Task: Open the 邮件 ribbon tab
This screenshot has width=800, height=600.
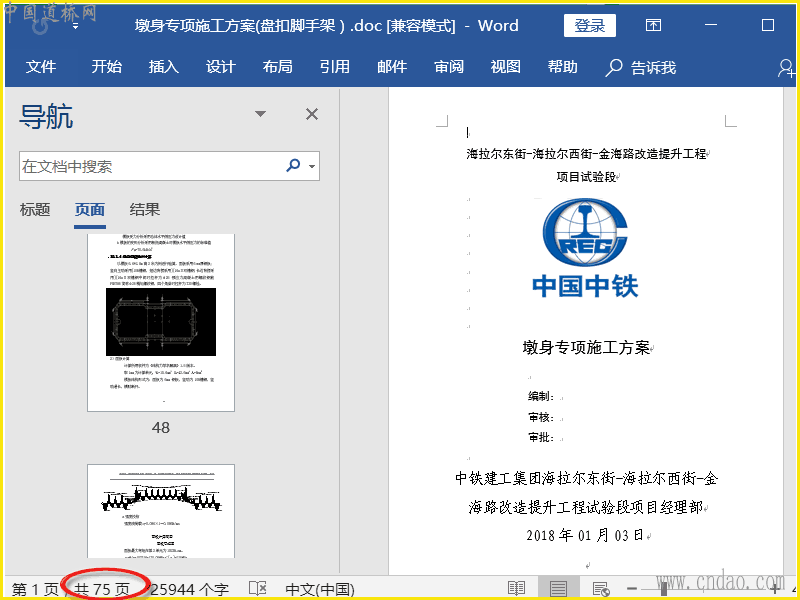Action: [x=392, y=67]
